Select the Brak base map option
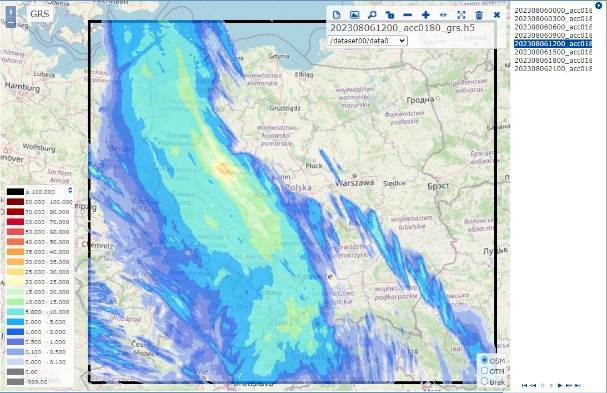 [x=484, y=381]
